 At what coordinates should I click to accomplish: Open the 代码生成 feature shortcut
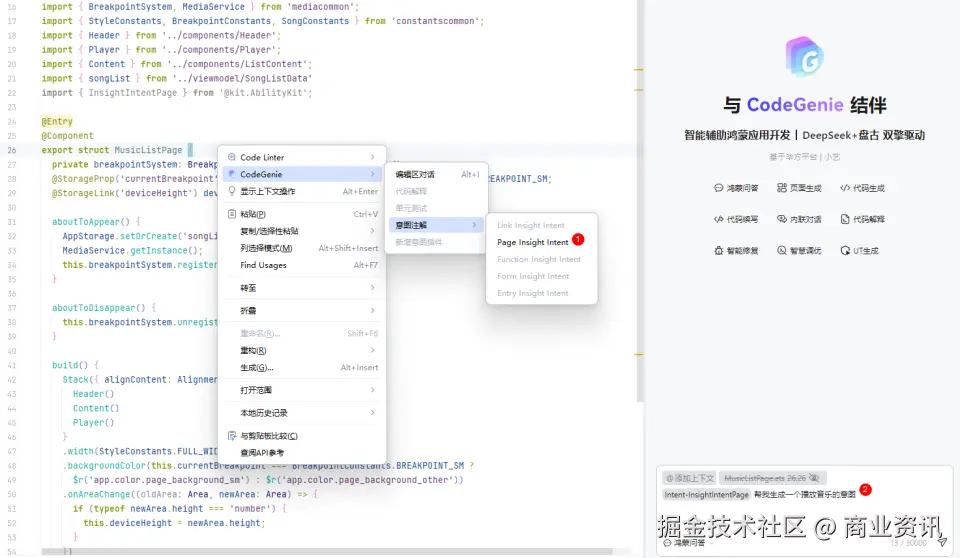[x=862, y=188]
